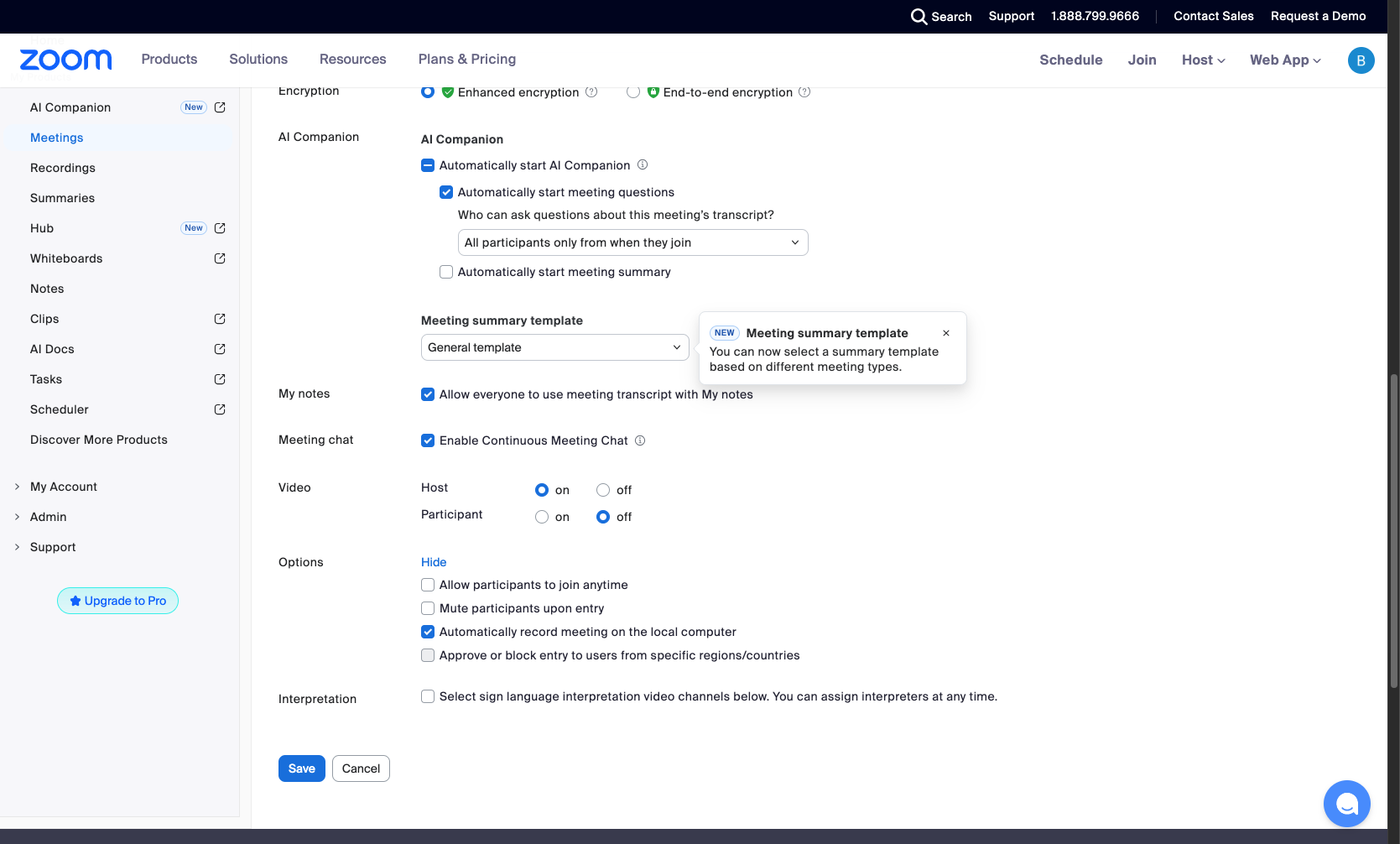Uncheck Allow everyone to use transcript with My notes
The width and height of the screenshot is (1400, 844).
coord(428,394)
